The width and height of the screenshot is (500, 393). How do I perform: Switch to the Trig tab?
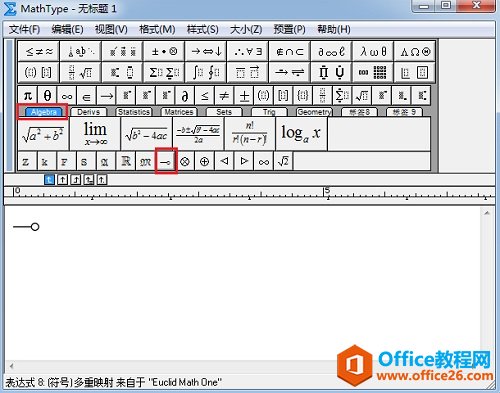pyautogui.click(x=269, y=112)
